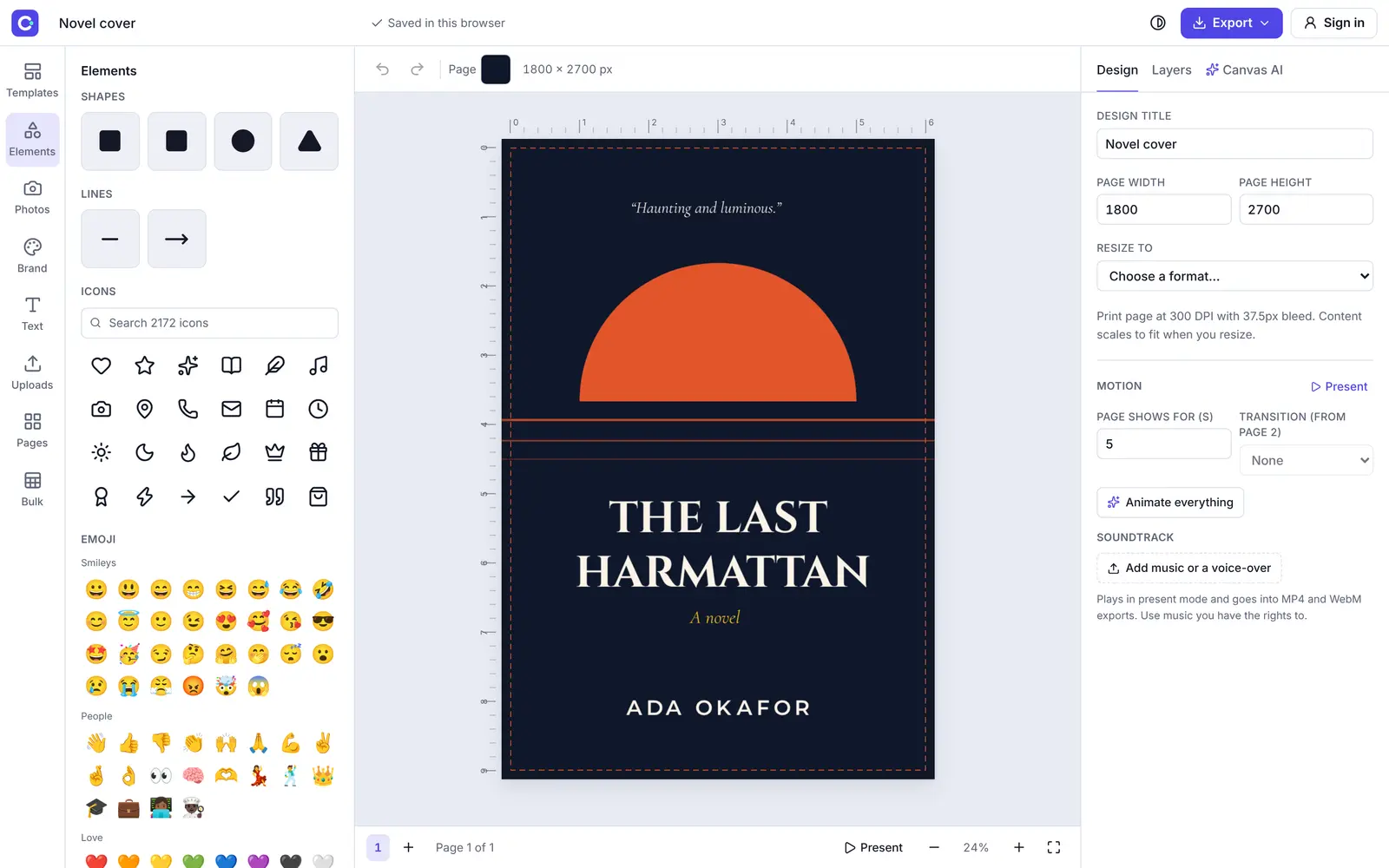Screen dimensions: 1389x868
Task: Open the Export dropdown
Action: [1231, 23]
